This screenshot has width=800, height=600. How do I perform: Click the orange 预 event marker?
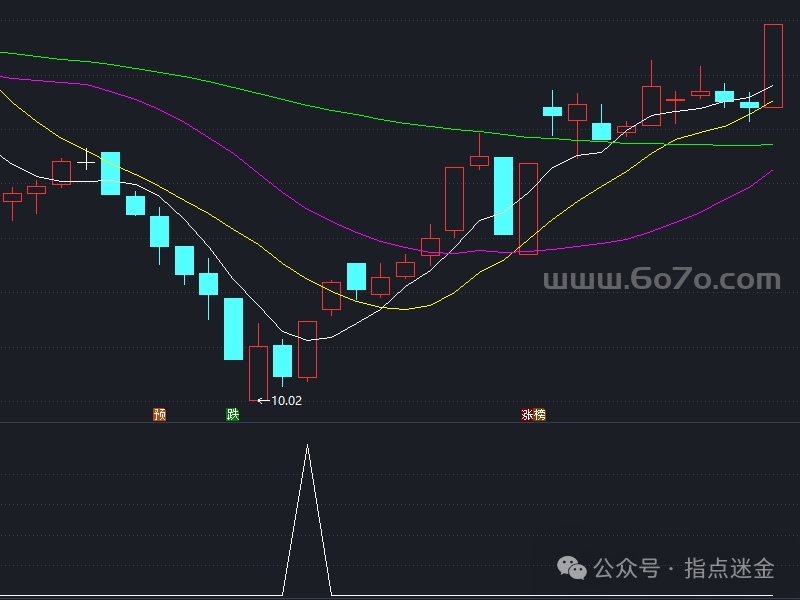[x=160, y=414]
